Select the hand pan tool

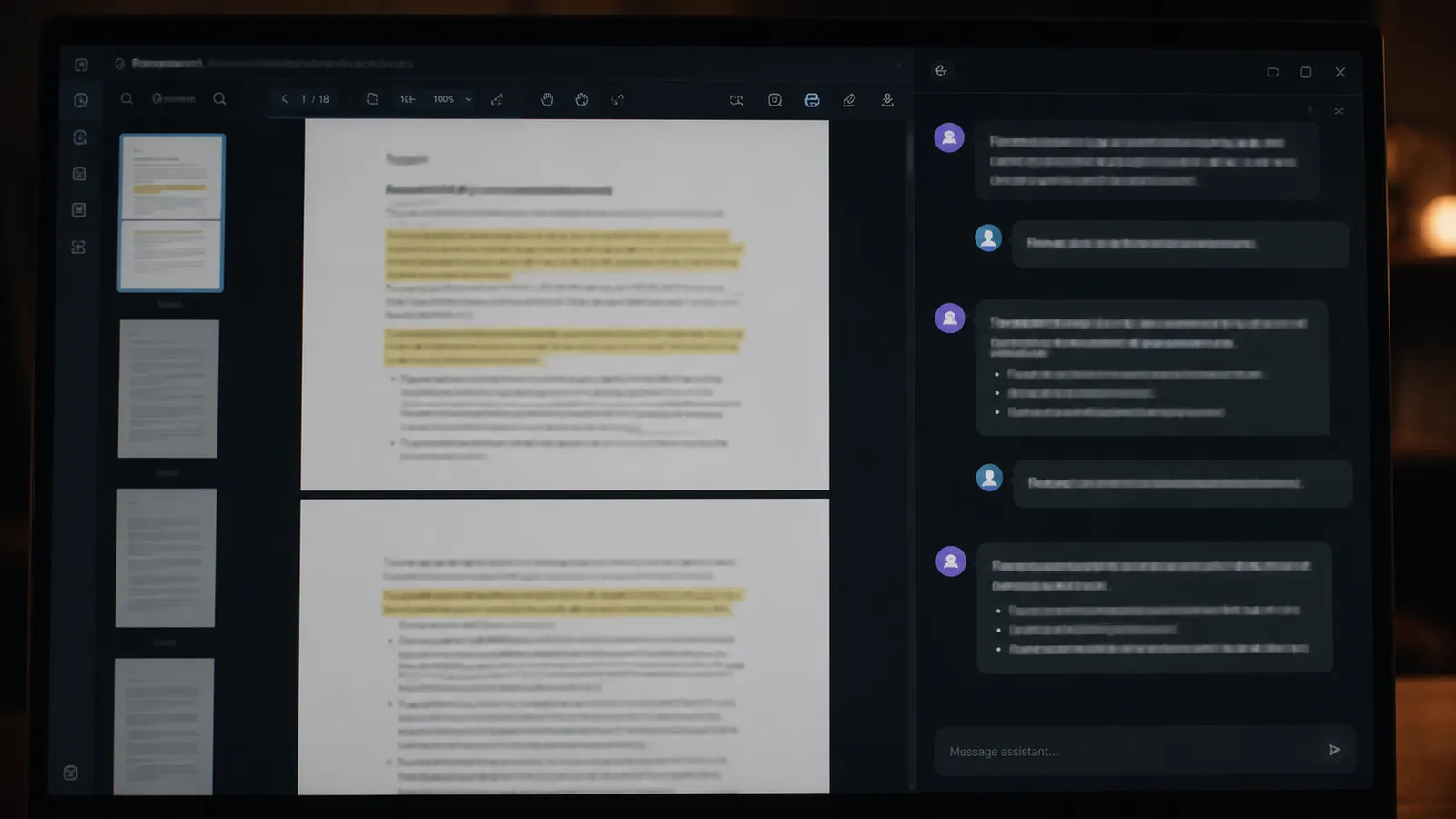click(x=547, y=99)
